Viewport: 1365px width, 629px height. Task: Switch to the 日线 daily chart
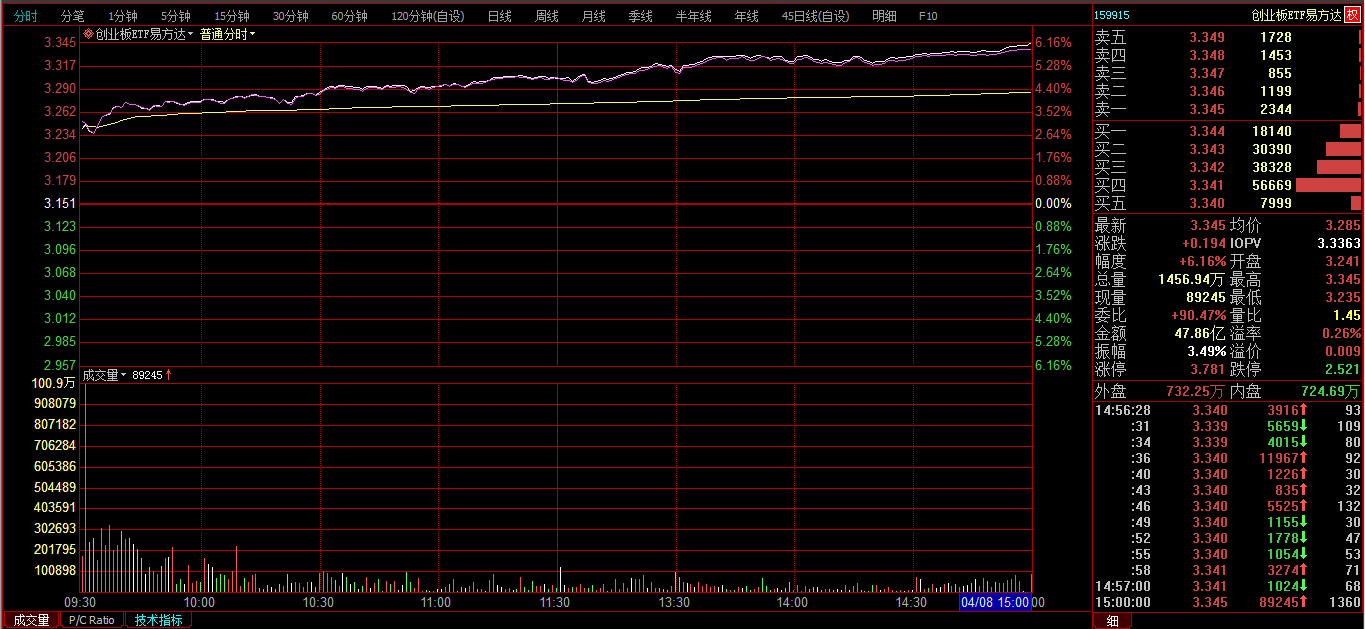pos(499,16)
